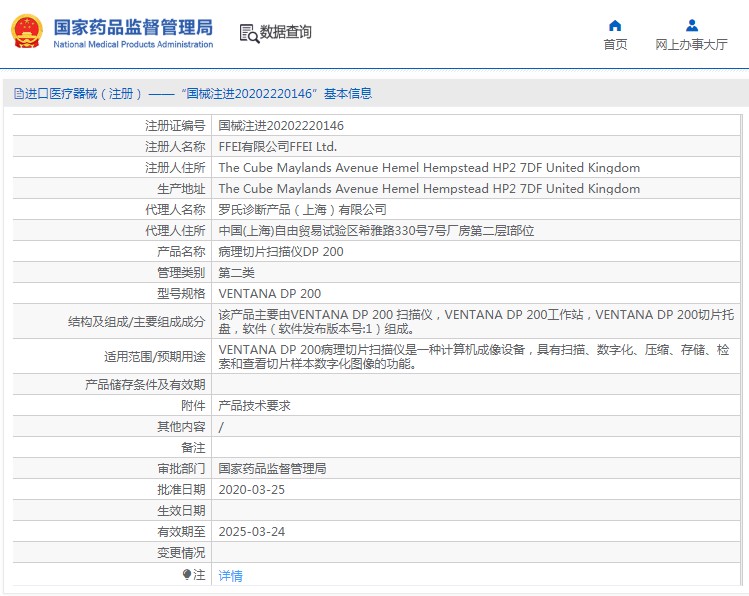Click the lightbulb icon next to 注
Screen dimensions: 749x596
click(187, 575)
